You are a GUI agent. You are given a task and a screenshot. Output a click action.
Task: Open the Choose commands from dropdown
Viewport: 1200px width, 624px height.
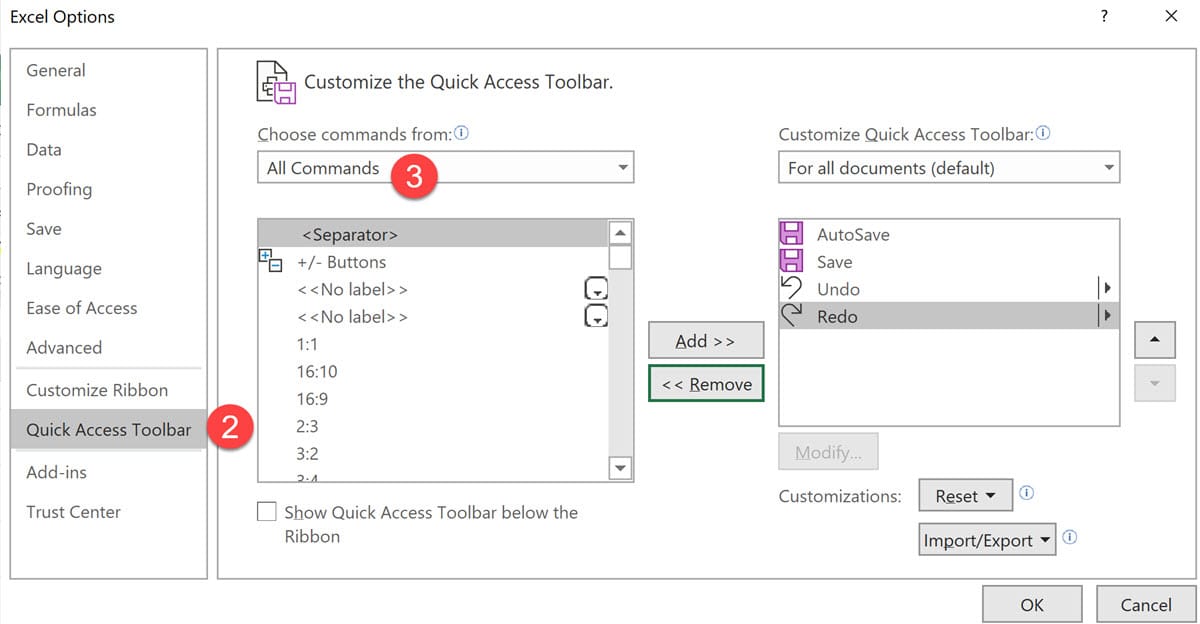tap(445, 168)
